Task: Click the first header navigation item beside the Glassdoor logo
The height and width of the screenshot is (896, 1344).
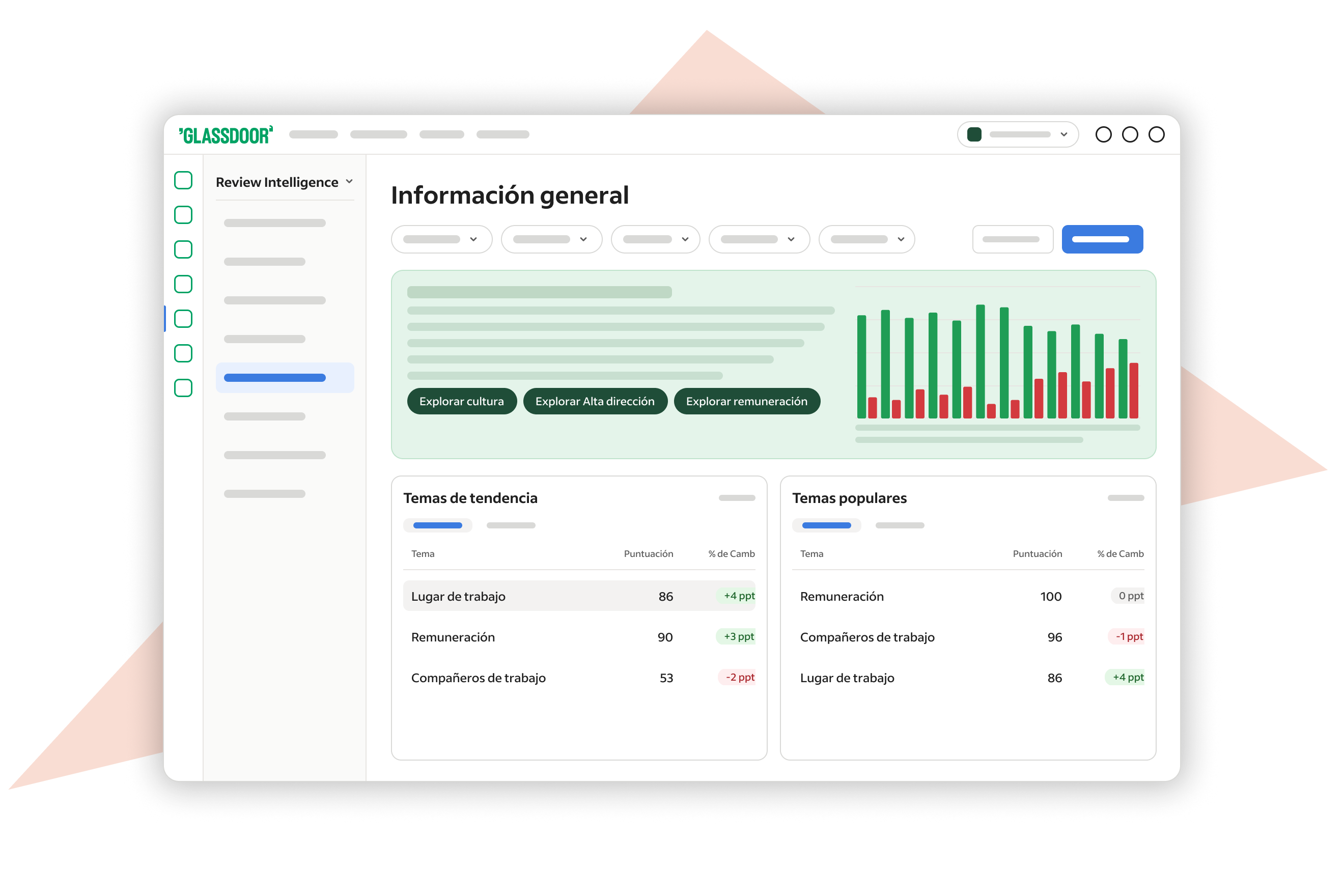Action: (313, 134)
